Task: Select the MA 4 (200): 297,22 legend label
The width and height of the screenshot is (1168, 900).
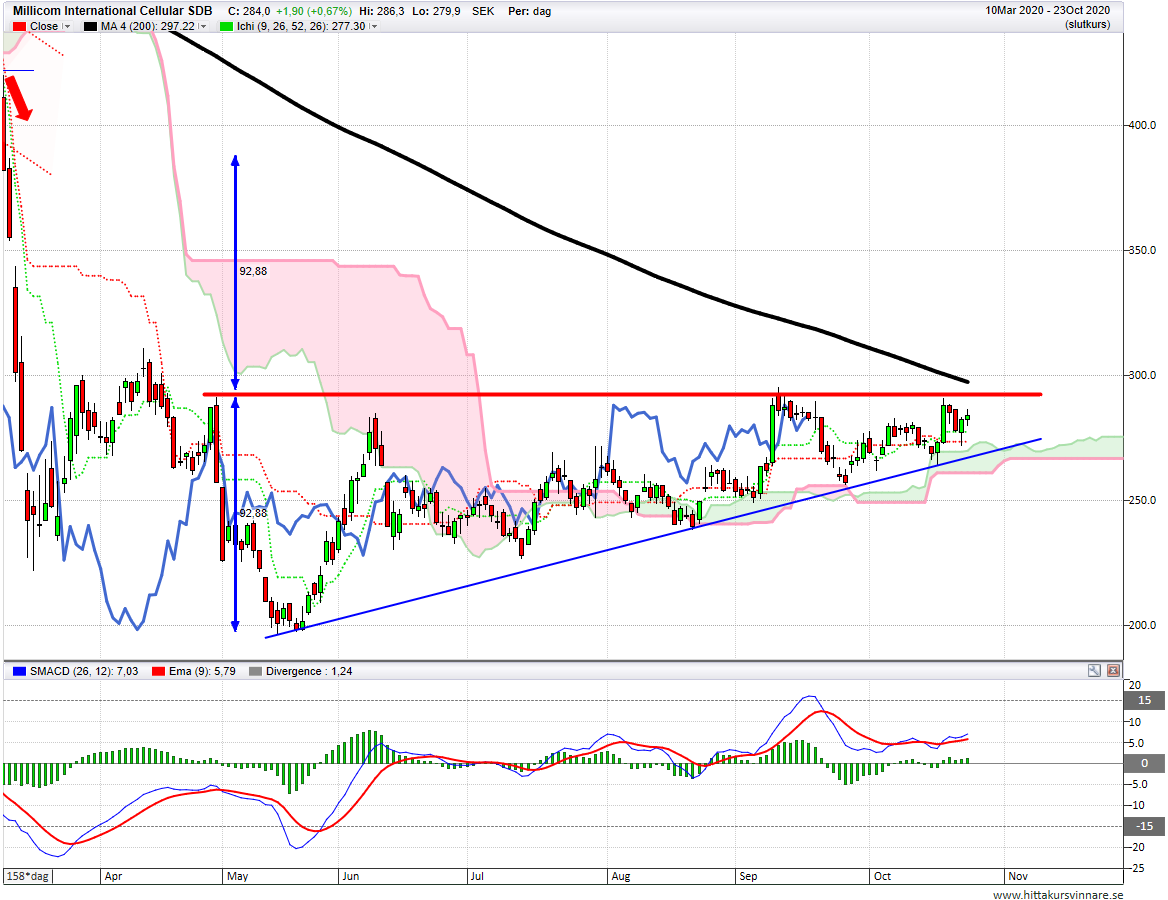Action: (x=147, y=26)
